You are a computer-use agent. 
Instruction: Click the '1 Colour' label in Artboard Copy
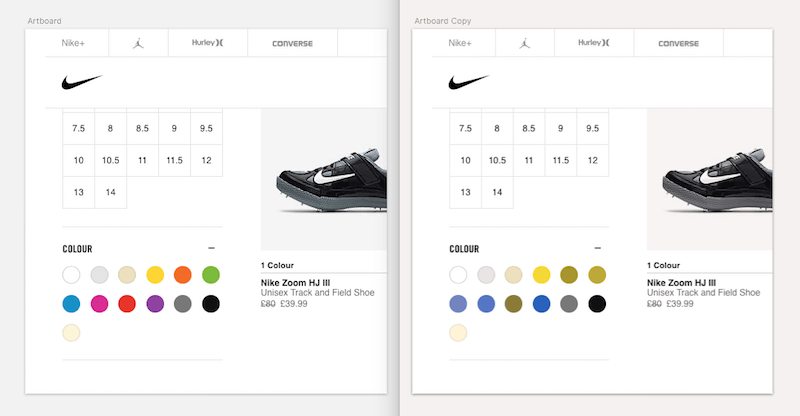point(663,265)
